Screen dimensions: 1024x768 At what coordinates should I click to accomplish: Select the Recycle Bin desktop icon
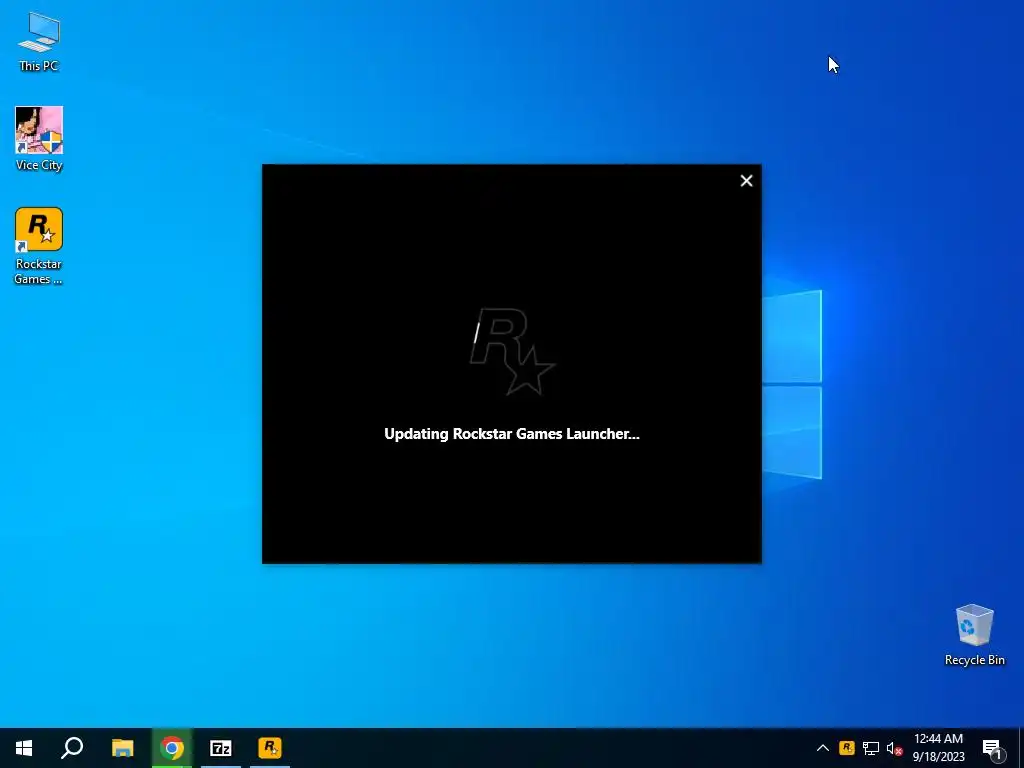974,634
